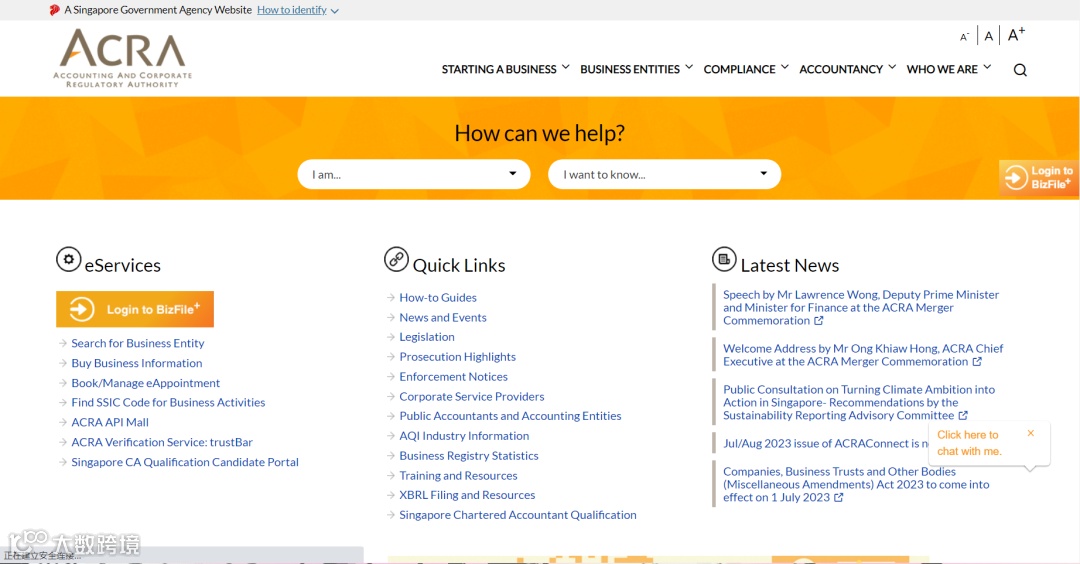The width and height of the screenshot is (1080, 564).
Task: Open the 'I want to know...' dropdown
Action: pos(664,174)
